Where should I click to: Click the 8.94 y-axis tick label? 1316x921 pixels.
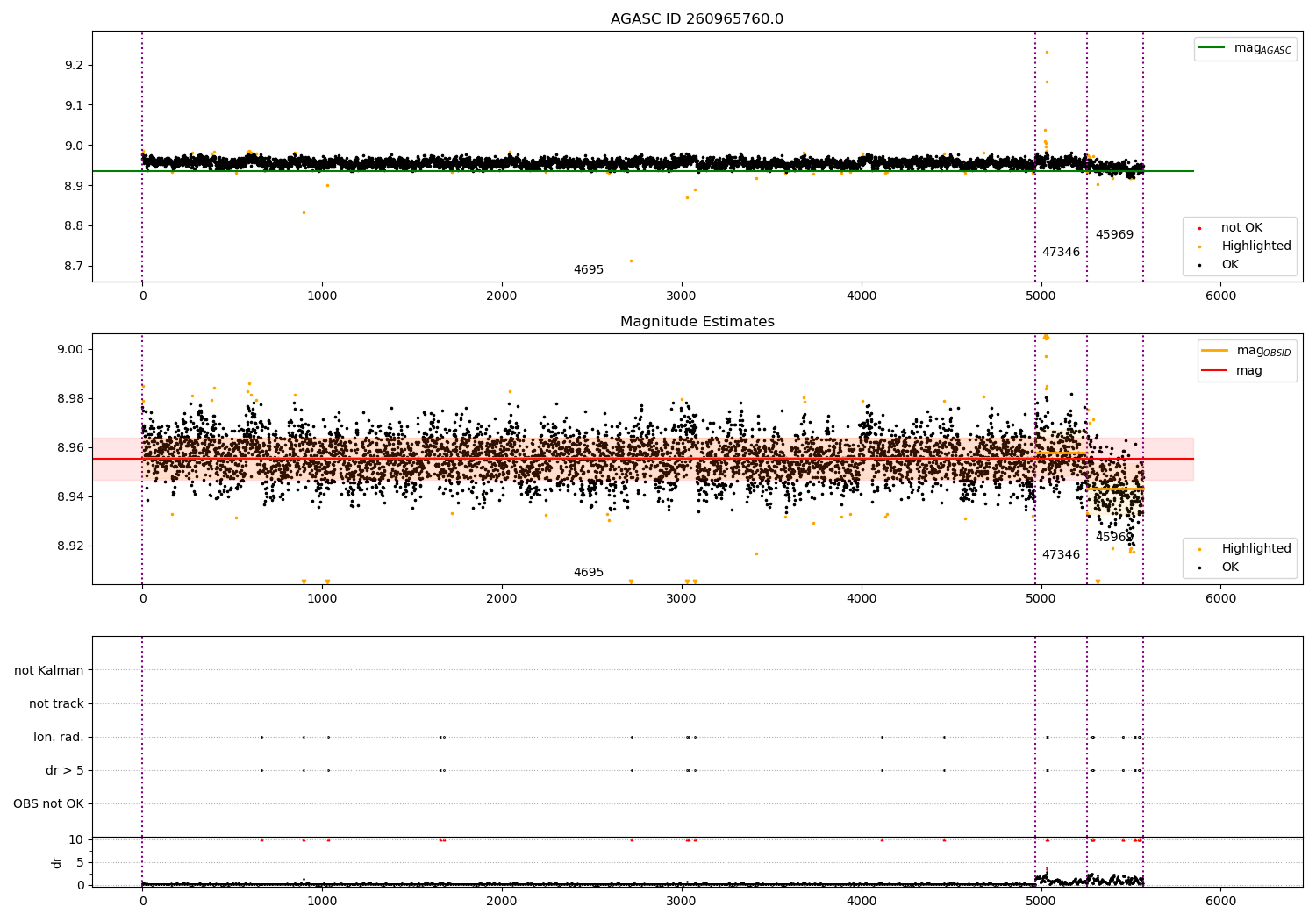click(69, 496)
